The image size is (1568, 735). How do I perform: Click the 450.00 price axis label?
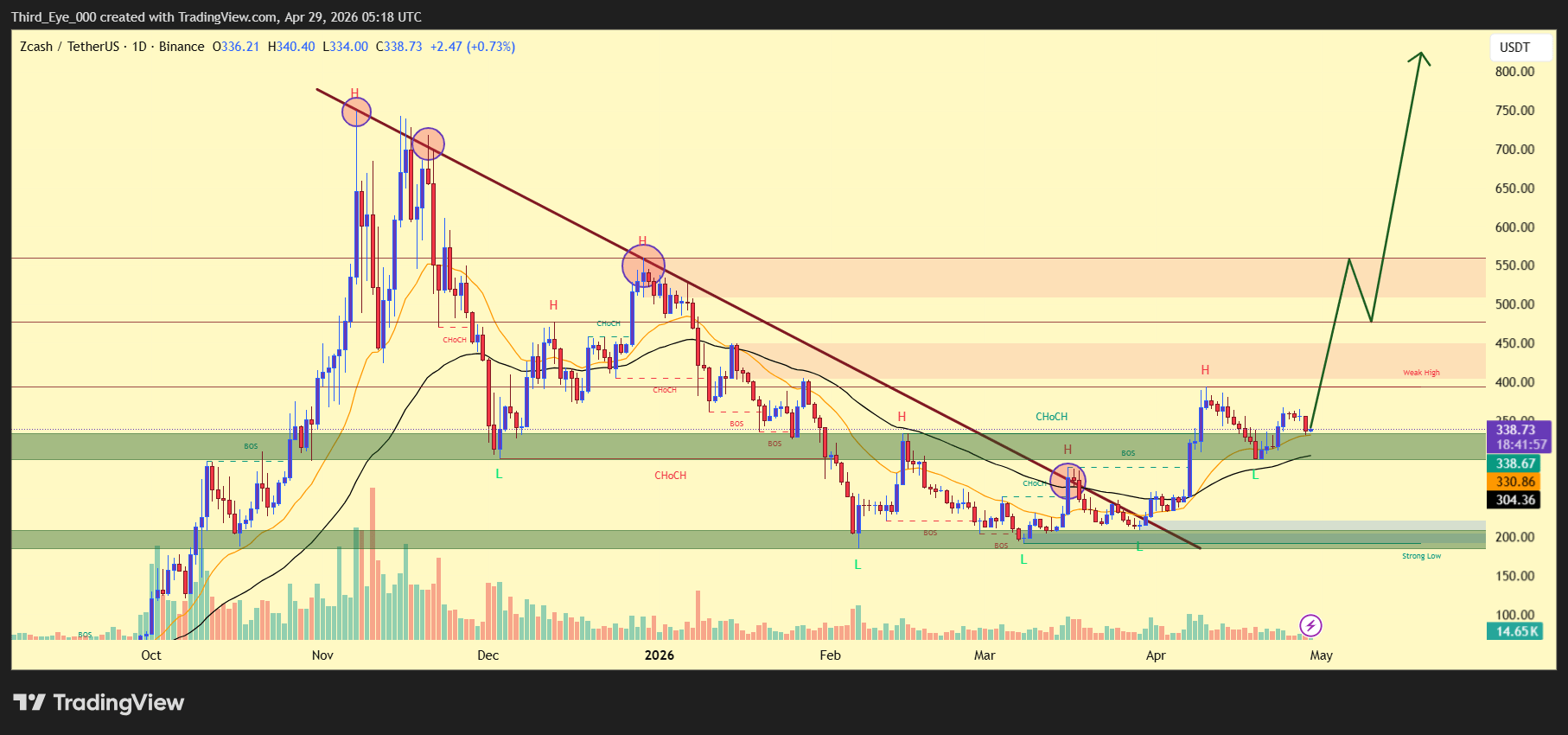point(1515,343)
